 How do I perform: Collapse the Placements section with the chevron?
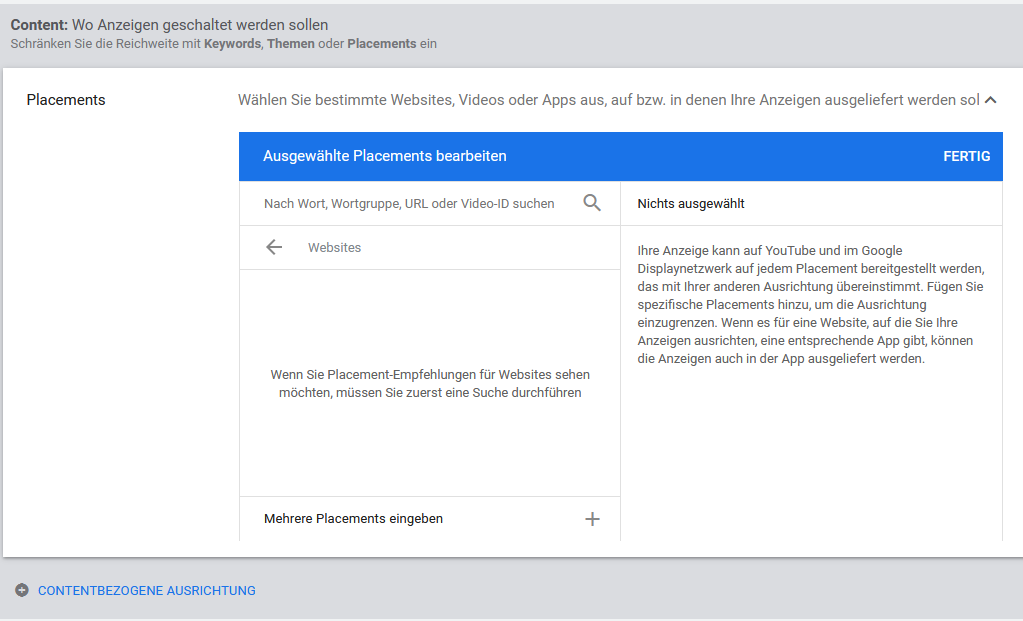point(991,100)
